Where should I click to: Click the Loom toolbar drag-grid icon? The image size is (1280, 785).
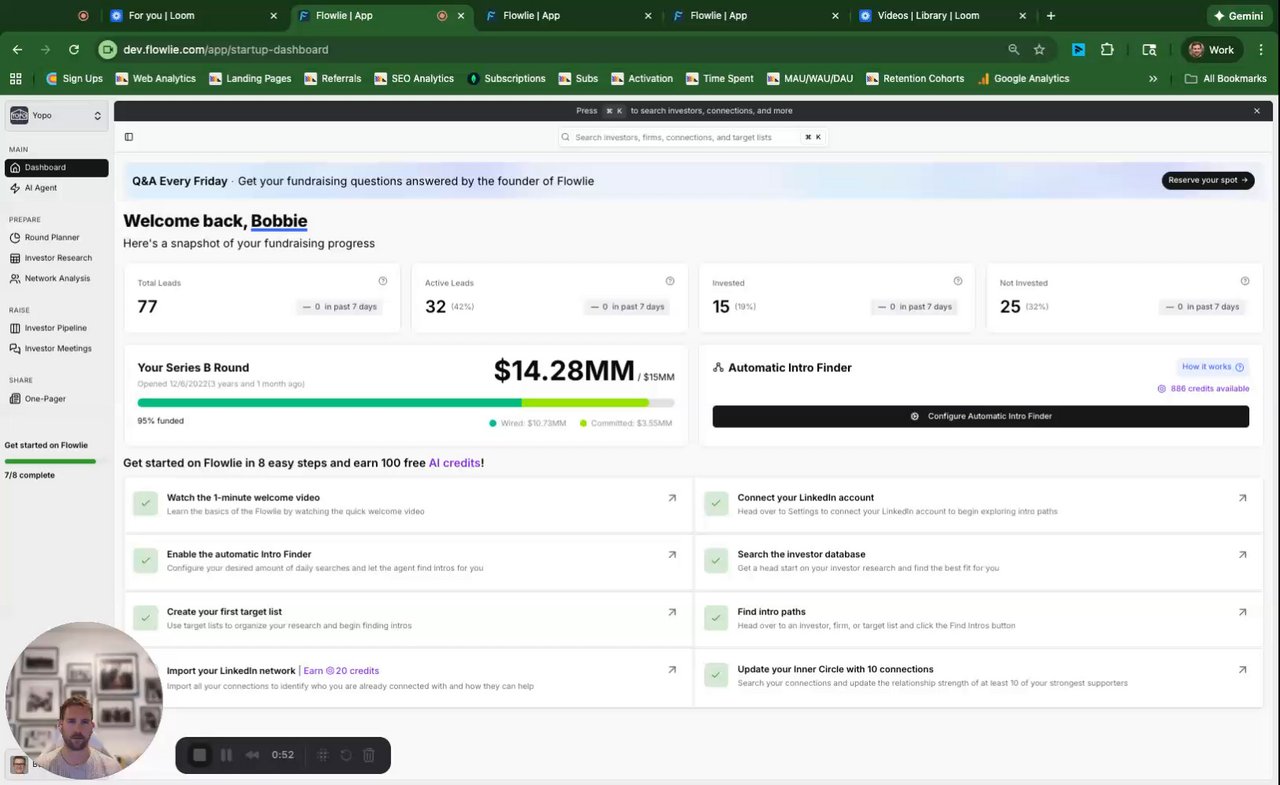coord(323,755)
